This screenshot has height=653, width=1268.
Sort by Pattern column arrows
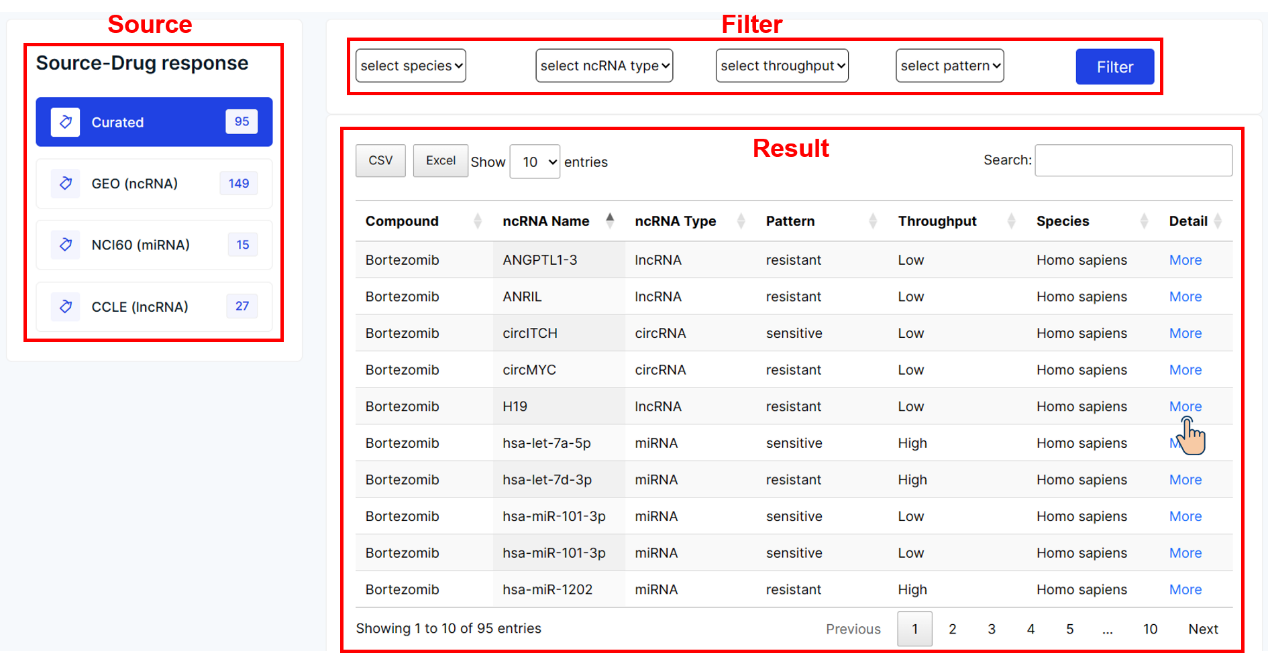click(x=873, y=221)
